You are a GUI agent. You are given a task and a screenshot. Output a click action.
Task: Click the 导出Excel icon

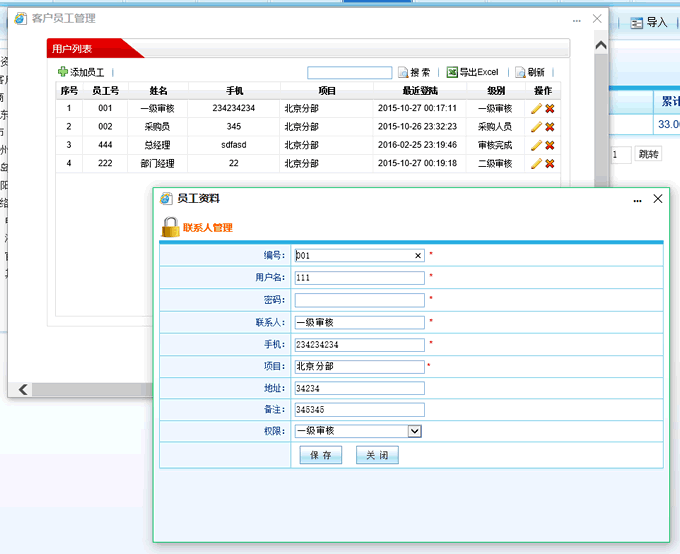coord(452,72)
